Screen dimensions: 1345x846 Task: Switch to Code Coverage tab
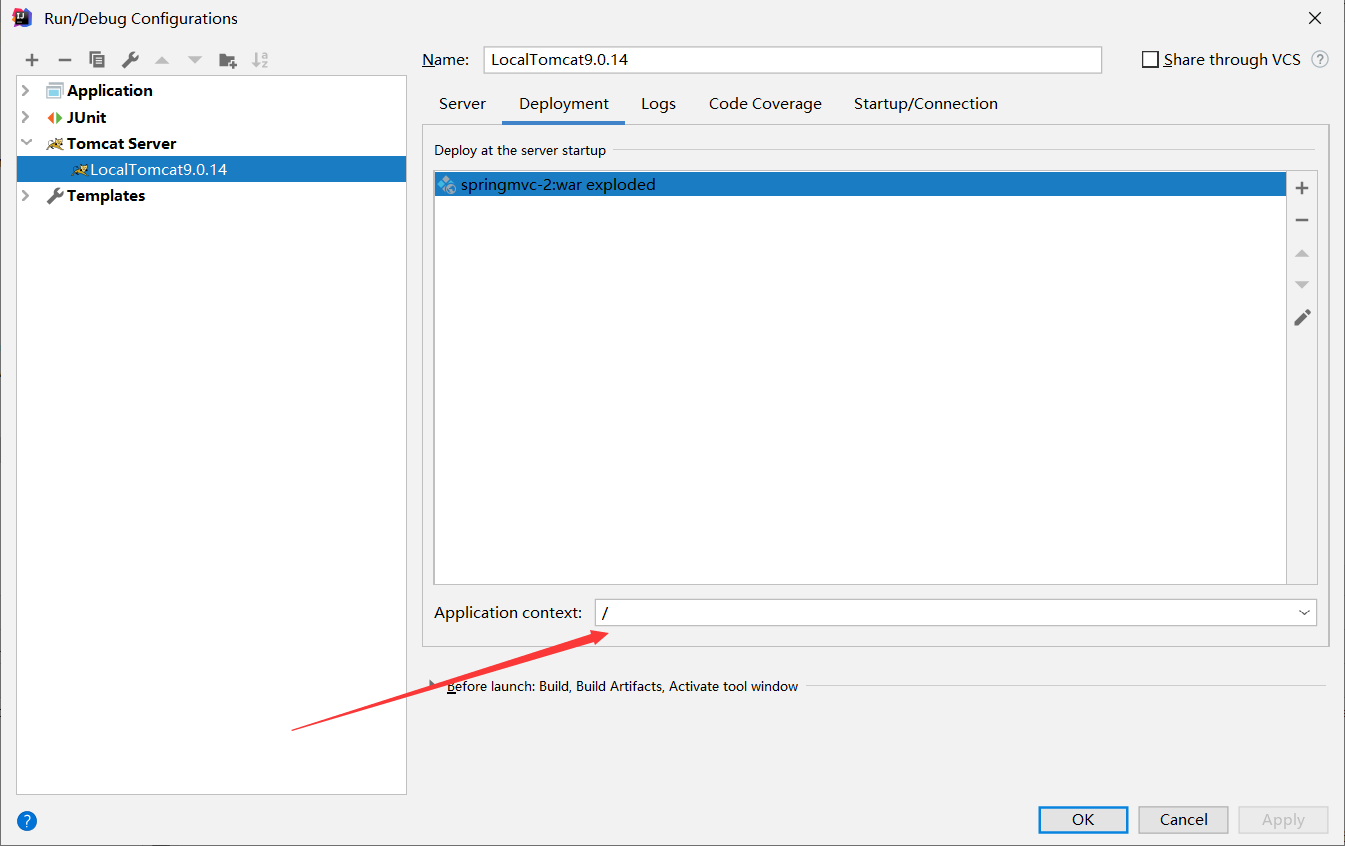tap(765, 104)
